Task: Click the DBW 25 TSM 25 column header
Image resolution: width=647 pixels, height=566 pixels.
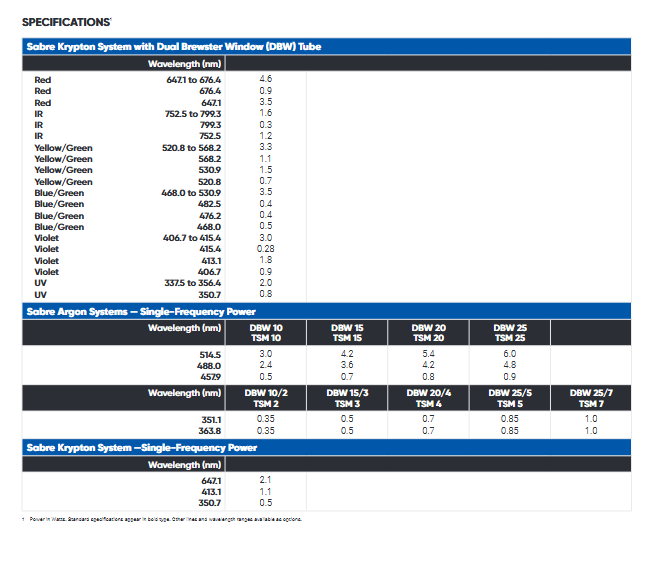Action: (510, 333)
